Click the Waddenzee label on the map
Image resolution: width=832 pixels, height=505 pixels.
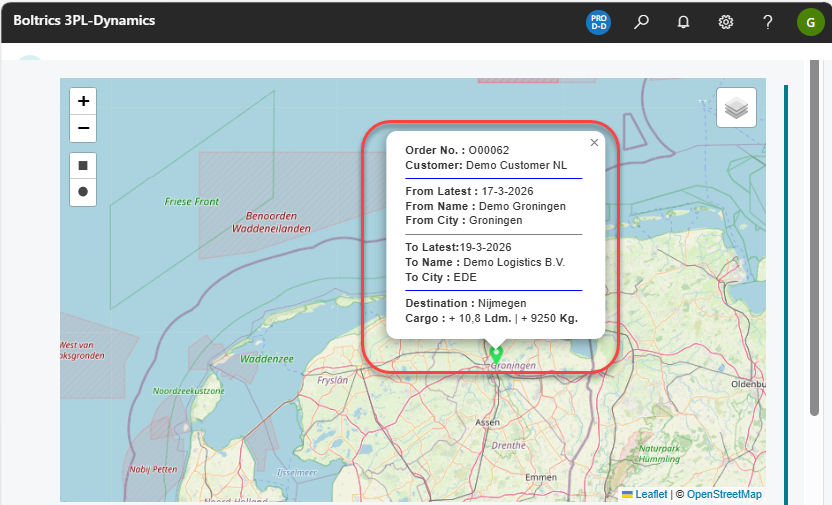265,358
